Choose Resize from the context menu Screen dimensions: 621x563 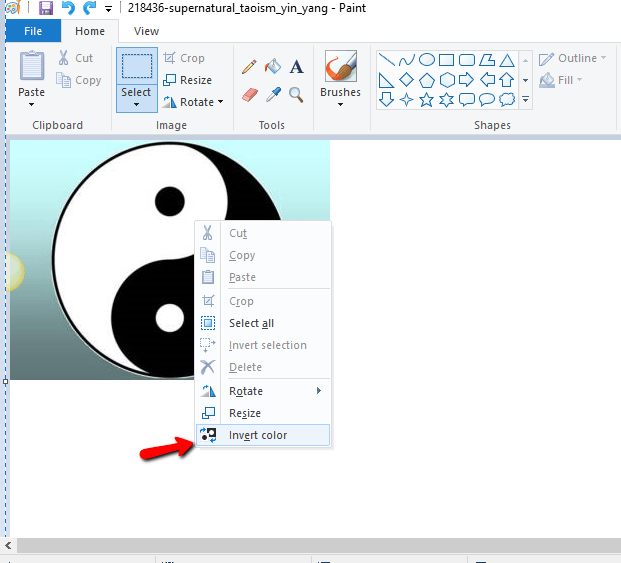point(263,413)
